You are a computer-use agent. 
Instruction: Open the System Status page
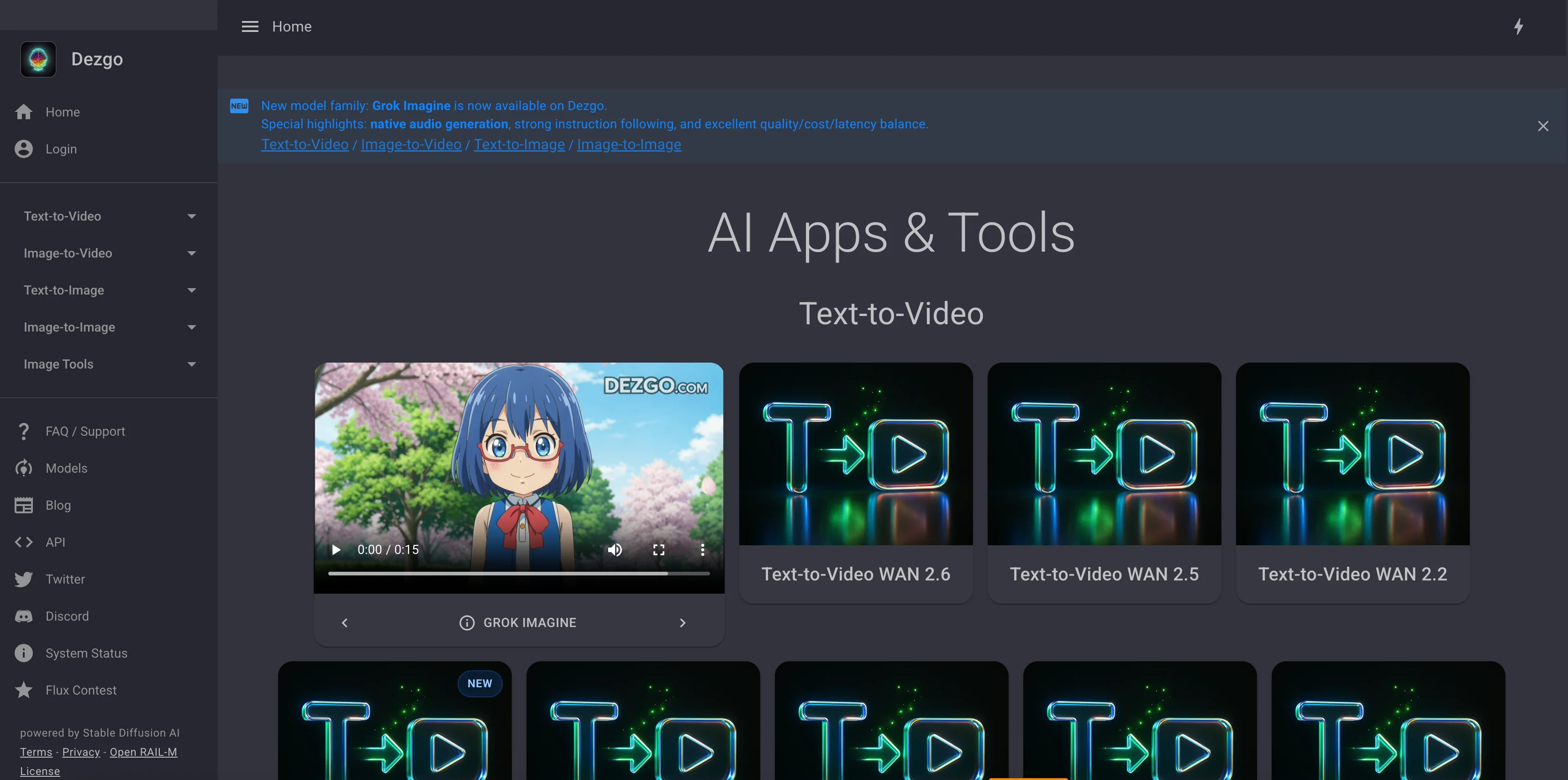tap(109, 654)
